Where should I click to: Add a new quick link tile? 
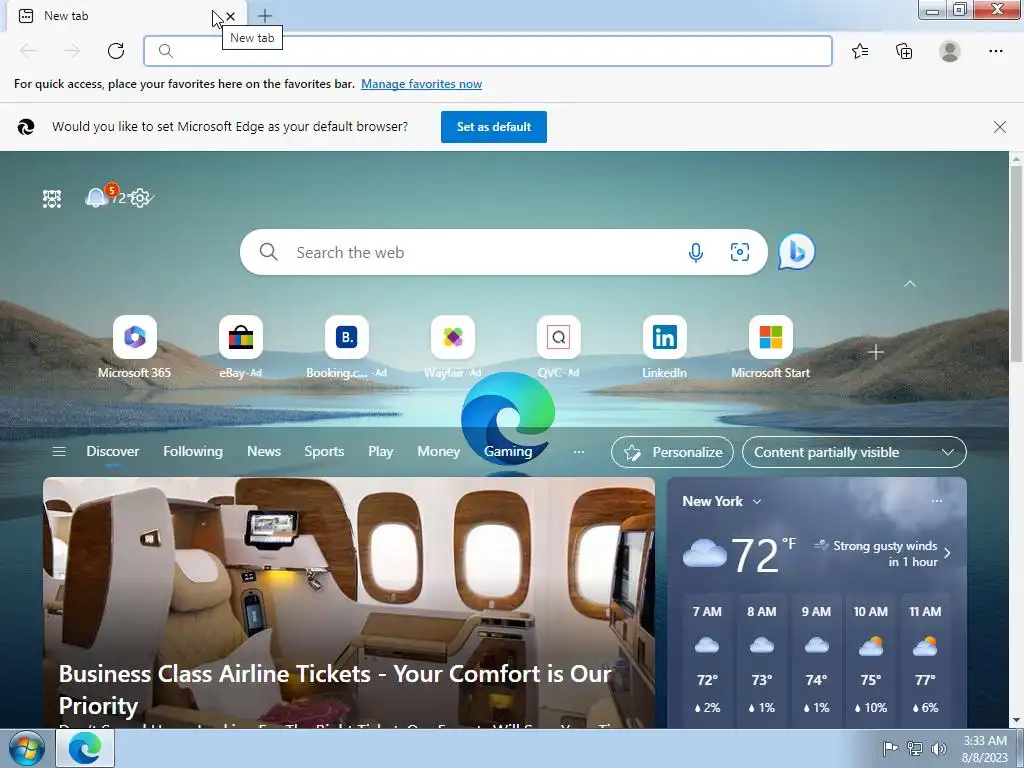click(876, 352)
